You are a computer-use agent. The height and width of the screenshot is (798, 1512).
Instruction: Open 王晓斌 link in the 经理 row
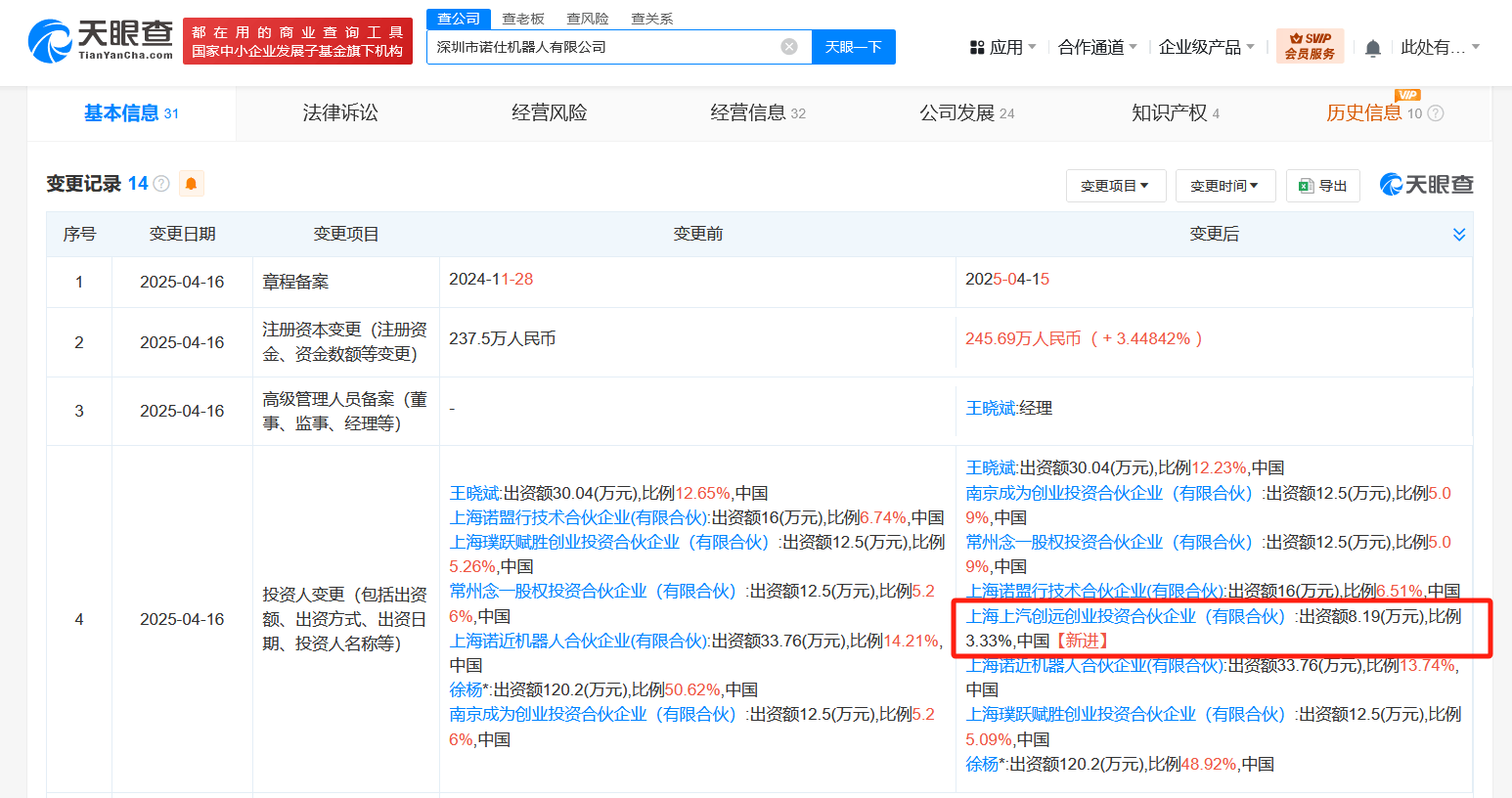click(x=992, y=409)
